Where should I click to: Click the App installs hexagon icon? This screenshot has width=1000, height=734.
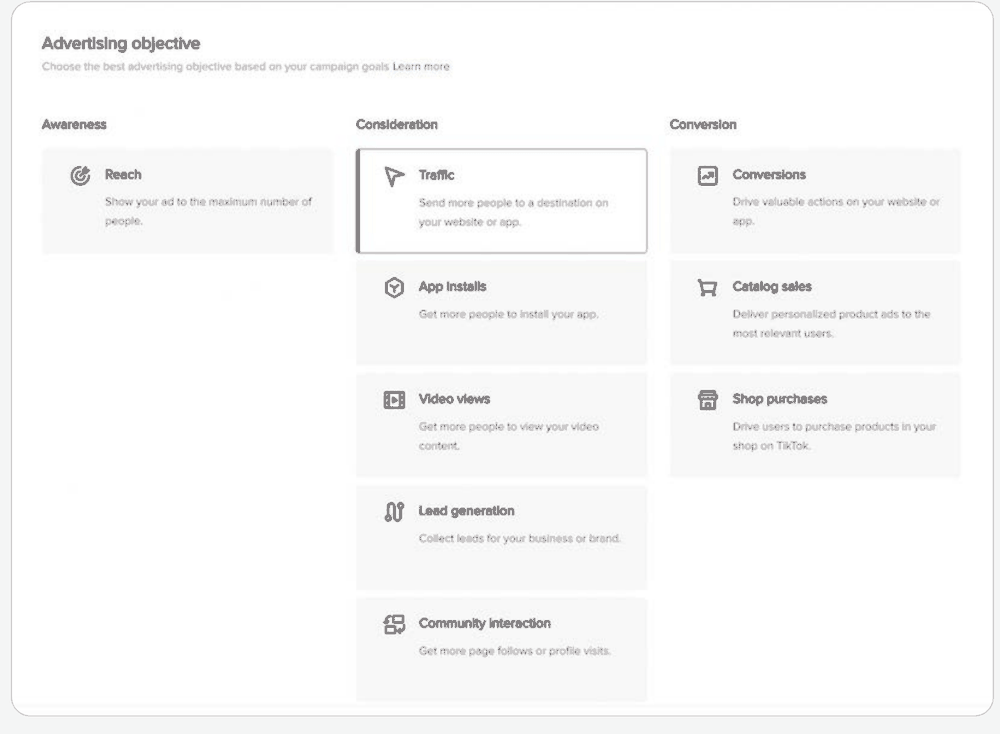coord(394,288)
